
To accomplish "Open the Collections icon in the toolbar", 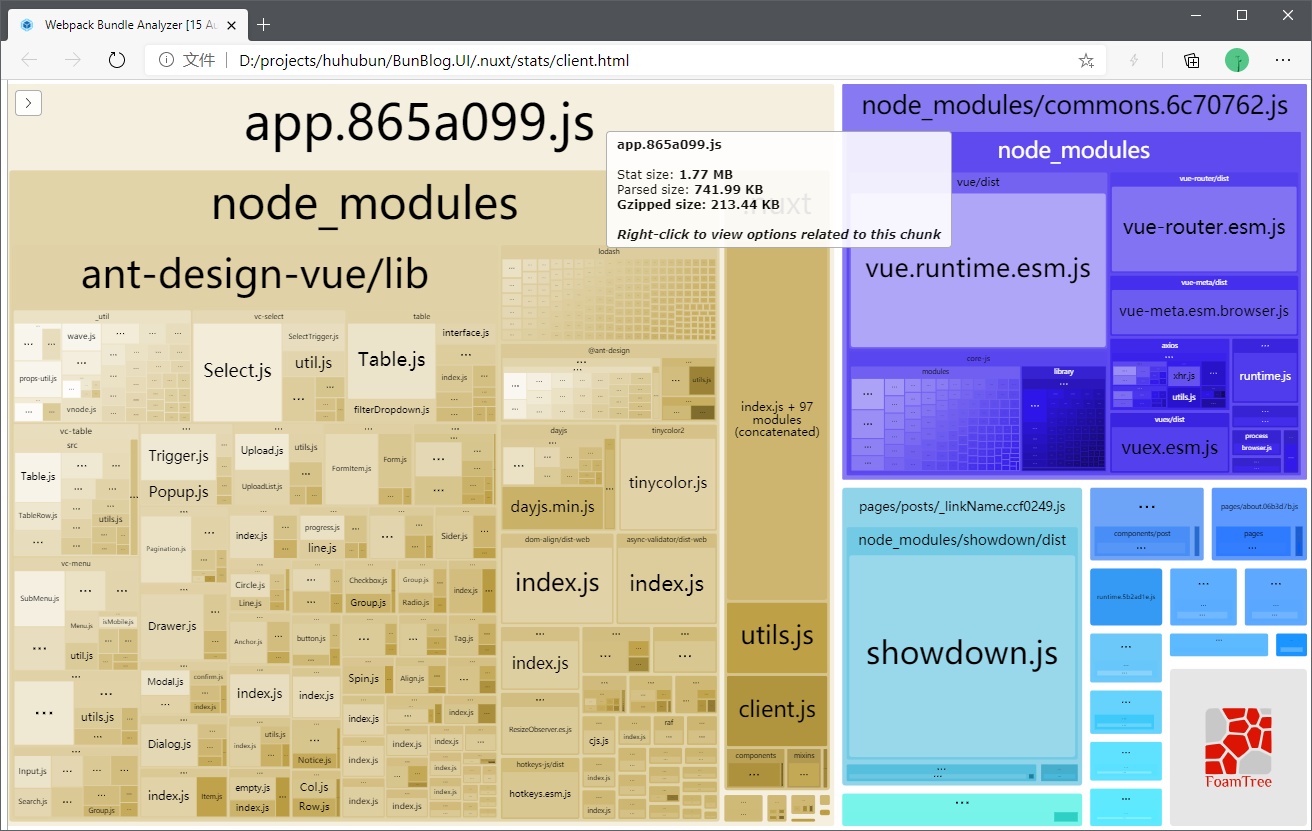I will pos(1191,60).
